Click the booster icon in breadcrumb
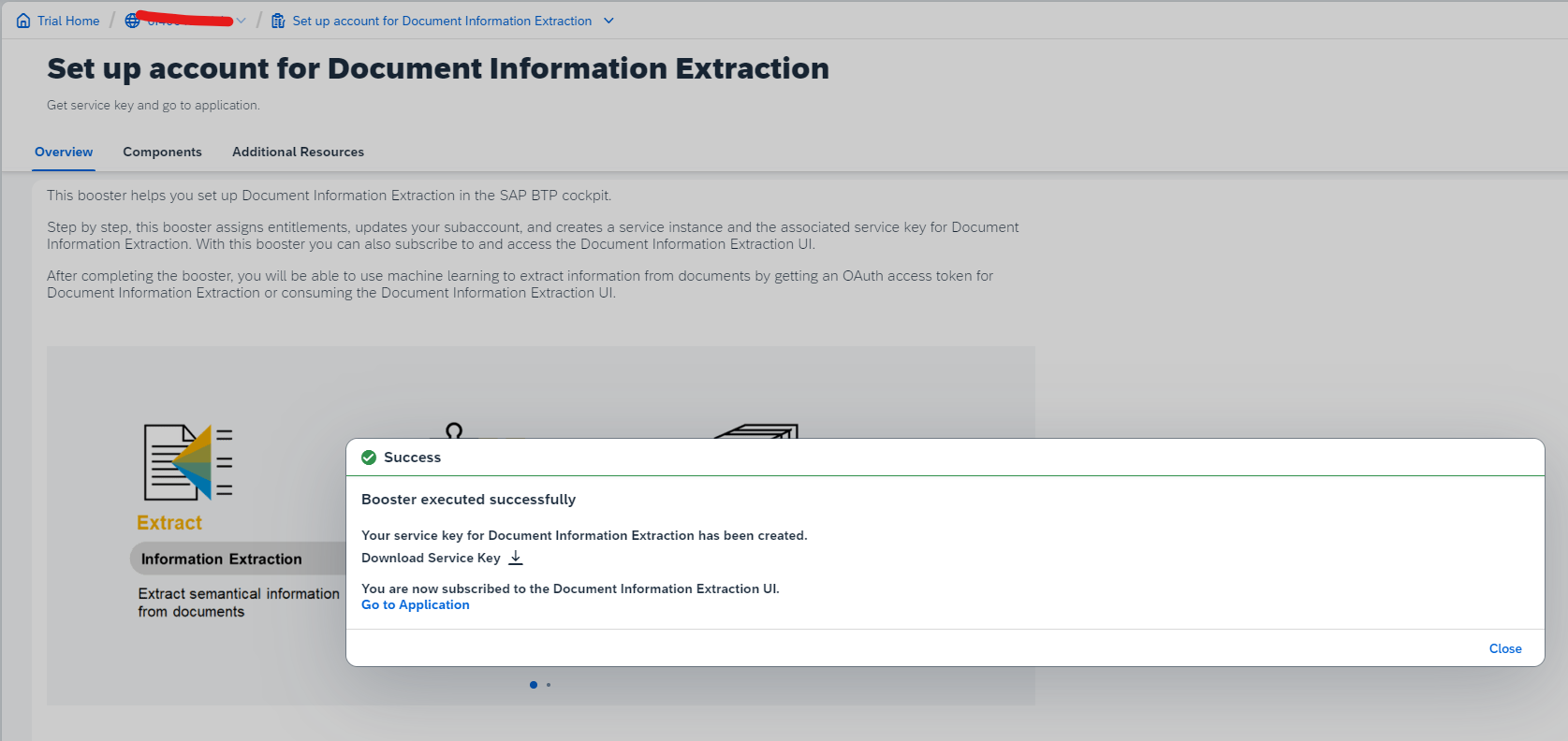This screenshot has width=1568, height=741. coord(278,21)
